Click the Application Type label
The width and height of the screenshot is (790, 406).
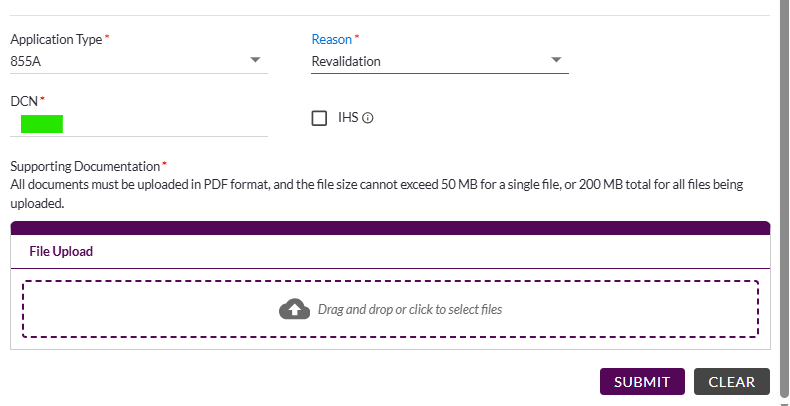point(56,39)
